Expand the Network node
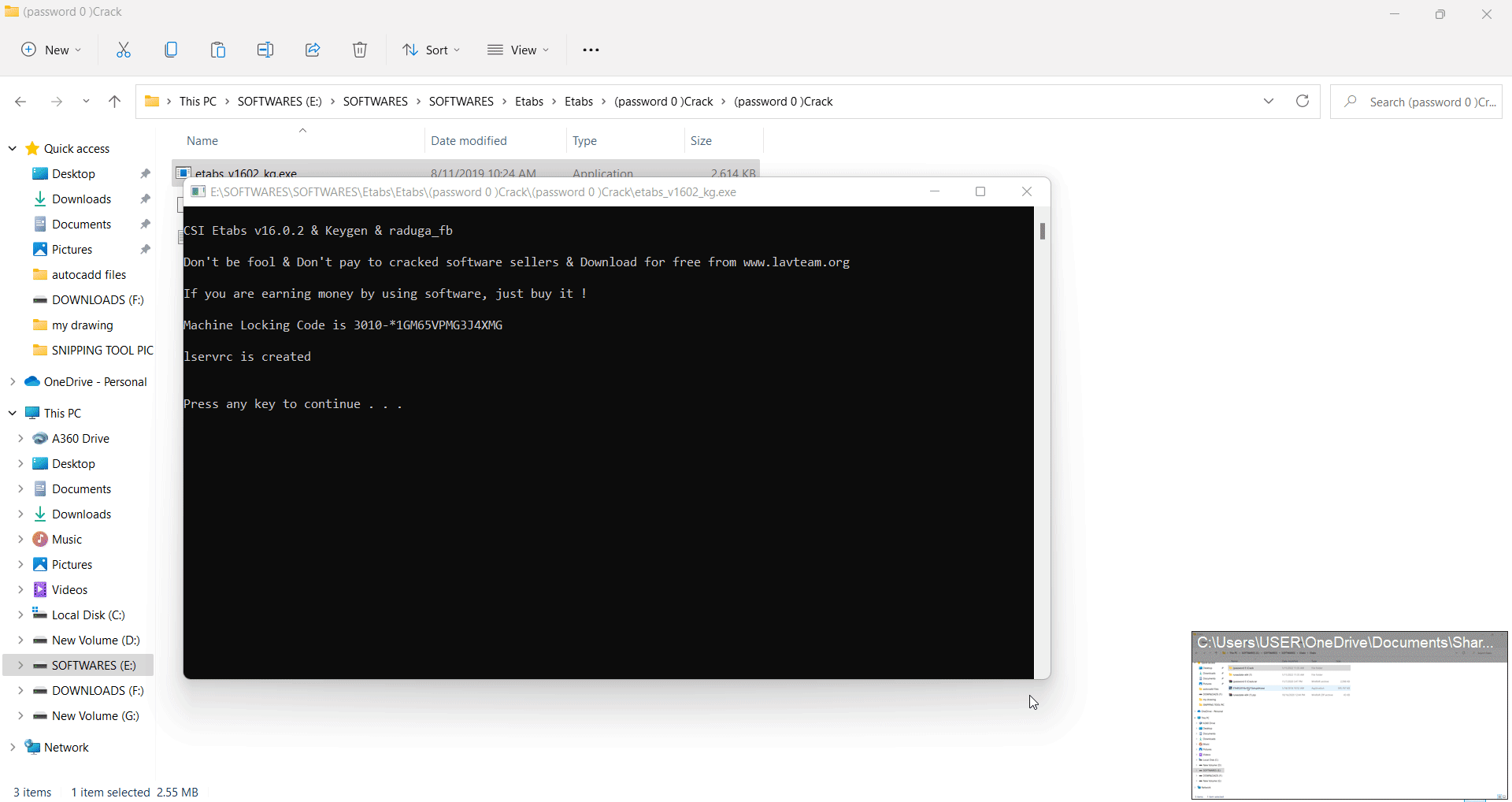This screenshot has width=1512, height=802. (13, 748)
